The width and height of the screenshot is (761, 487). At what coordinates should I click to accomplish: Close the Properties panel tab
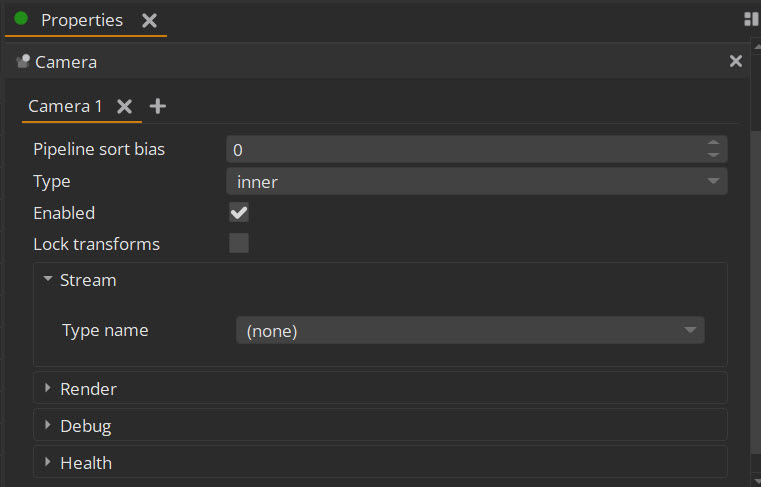149,20
